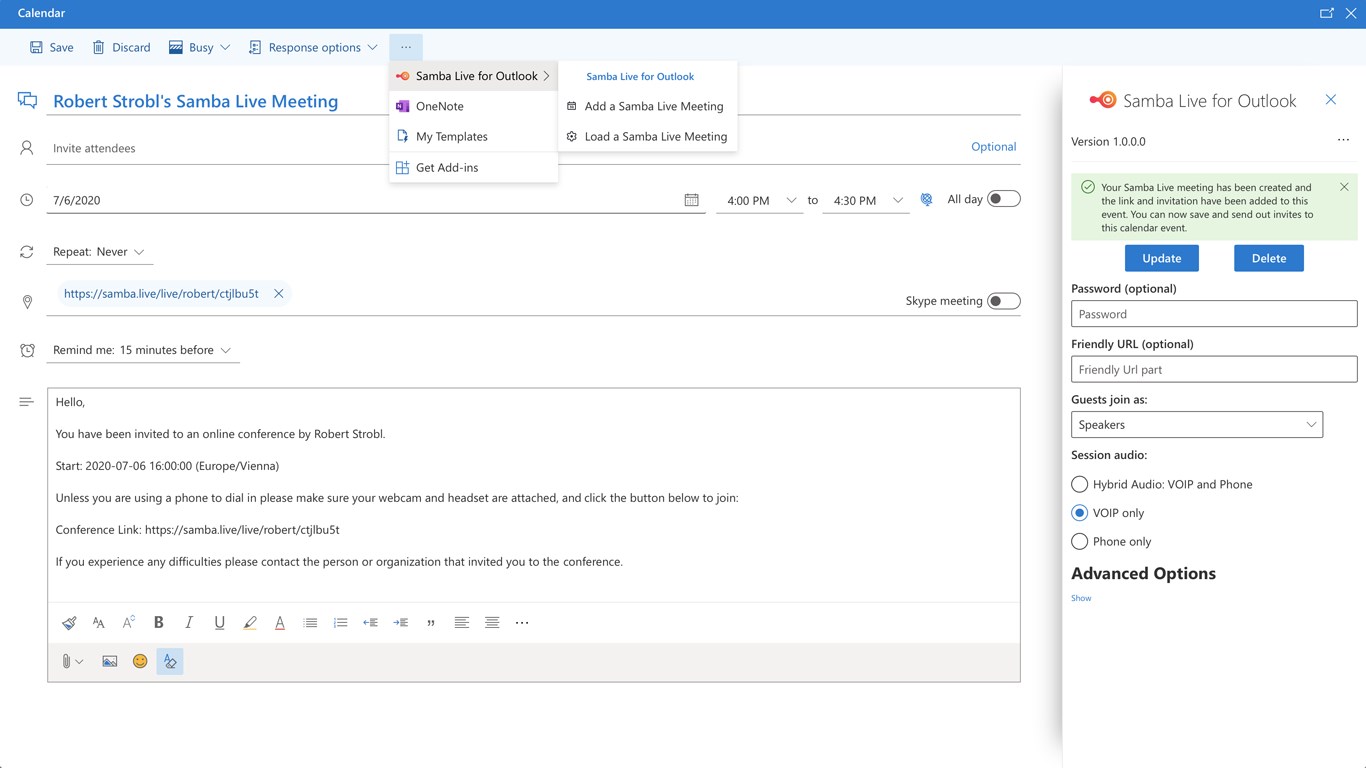Pop out the Calendar window
This screenshot has width=1366, height=768.
[1327, 13]
